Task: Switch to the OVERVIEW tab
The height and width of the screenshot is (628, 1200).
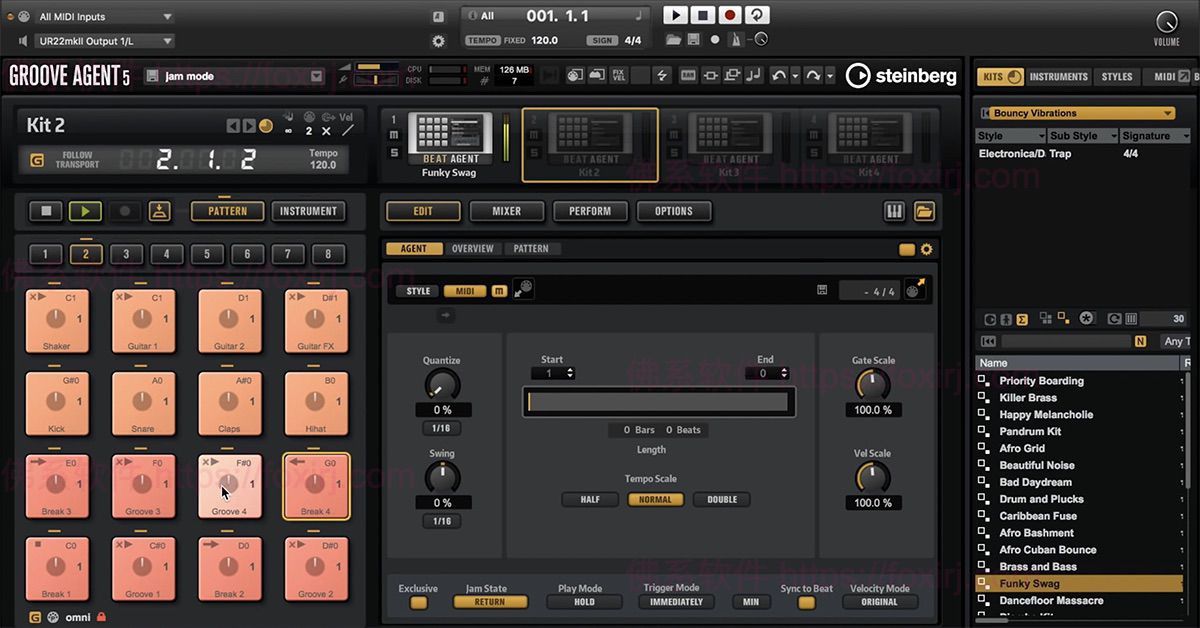Action: click(473, 248)
